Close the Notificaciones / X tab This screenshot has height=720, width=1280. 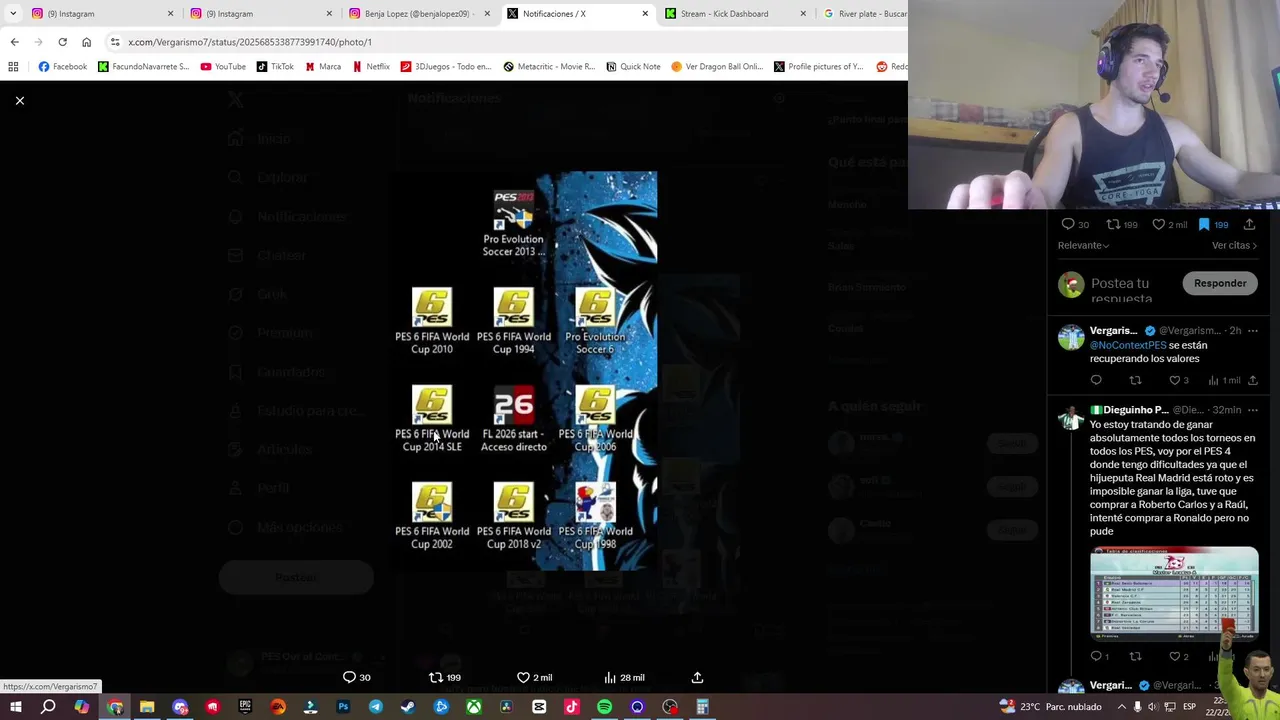click(645, 14)
